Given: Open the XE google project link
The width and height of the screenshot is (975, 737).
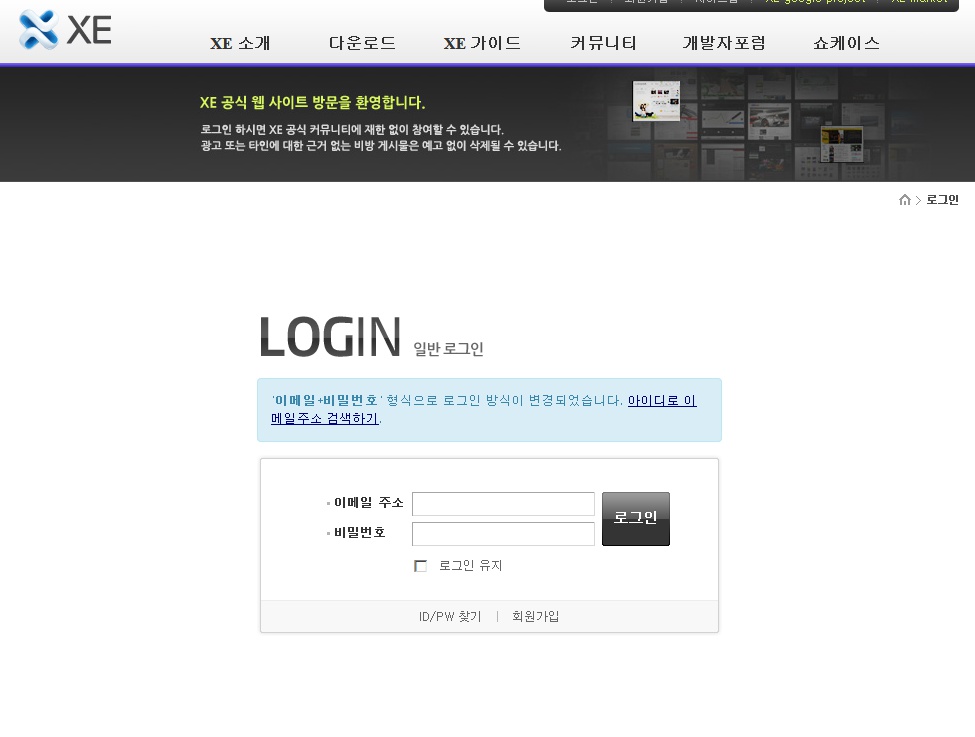Looking at the screenshot, I should click(x=815, y=2).
